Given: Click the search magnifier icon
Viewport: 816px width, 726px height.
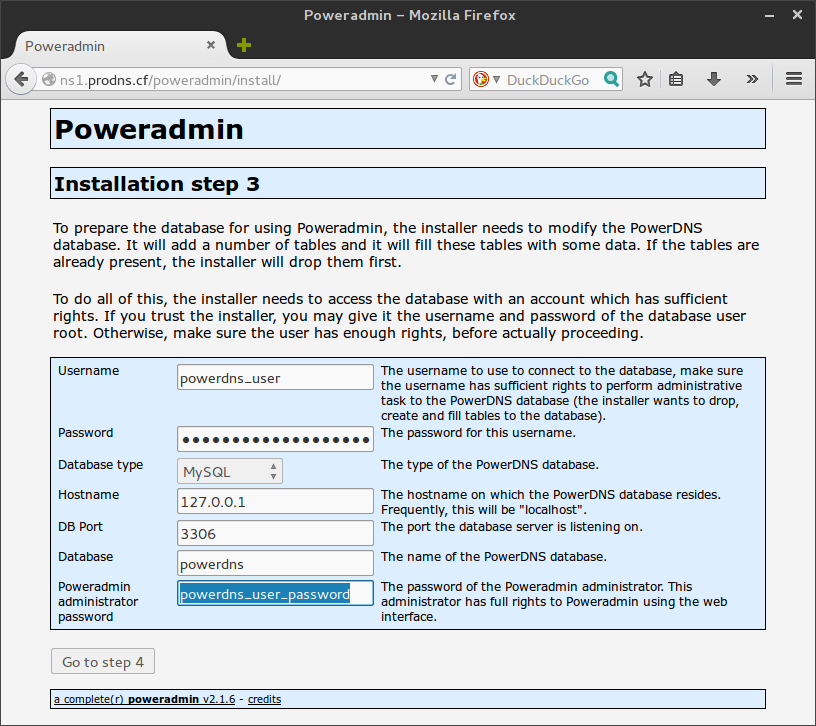Looking at the screenshot, I should click(611, 79).
